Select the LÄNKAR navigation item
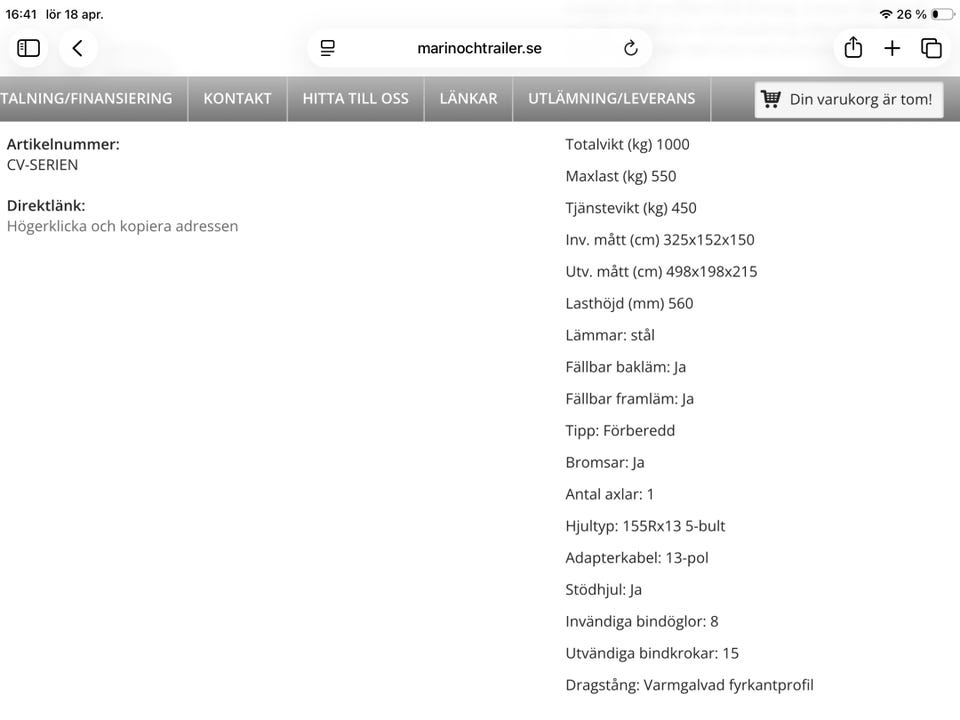Image resolution: width=960 pixels, height=720 pixels. click(468, 99)
